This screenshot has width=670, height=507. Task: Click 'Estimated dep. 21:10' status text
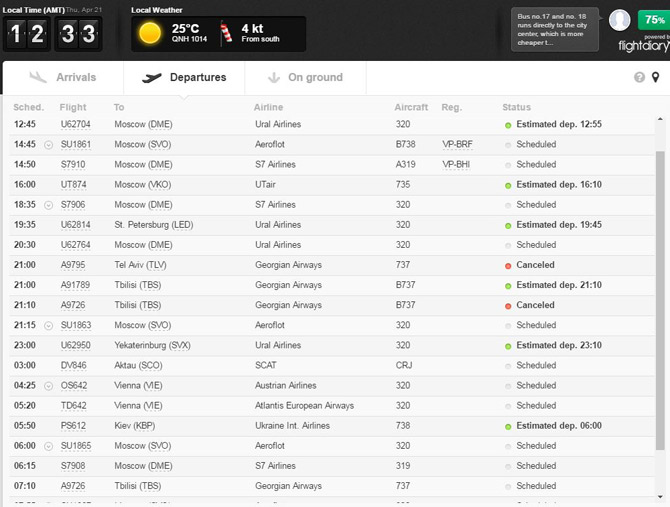point(559,285)
